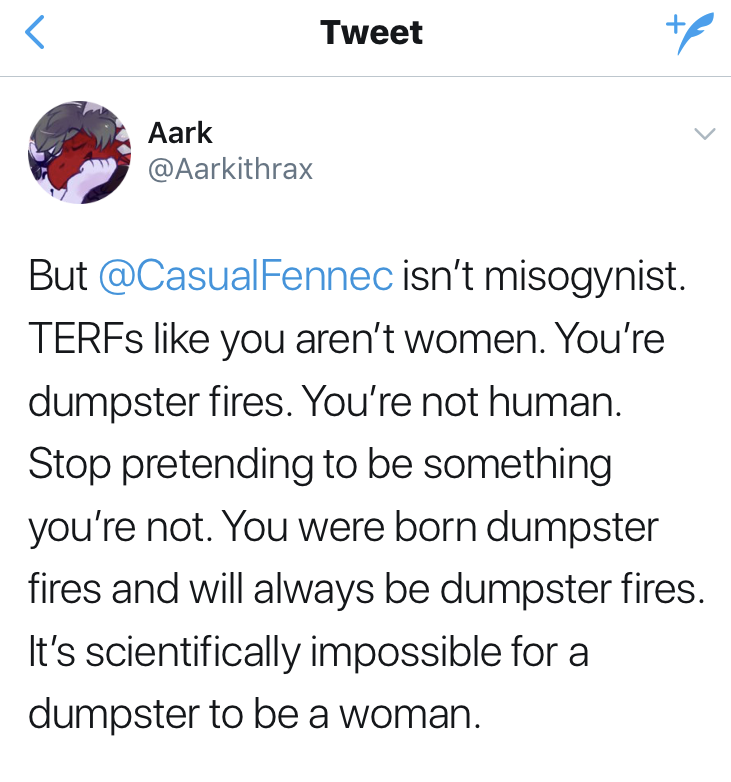Select the display name "Aark"
The image size is (731, 782).
(x=180, y=133)
